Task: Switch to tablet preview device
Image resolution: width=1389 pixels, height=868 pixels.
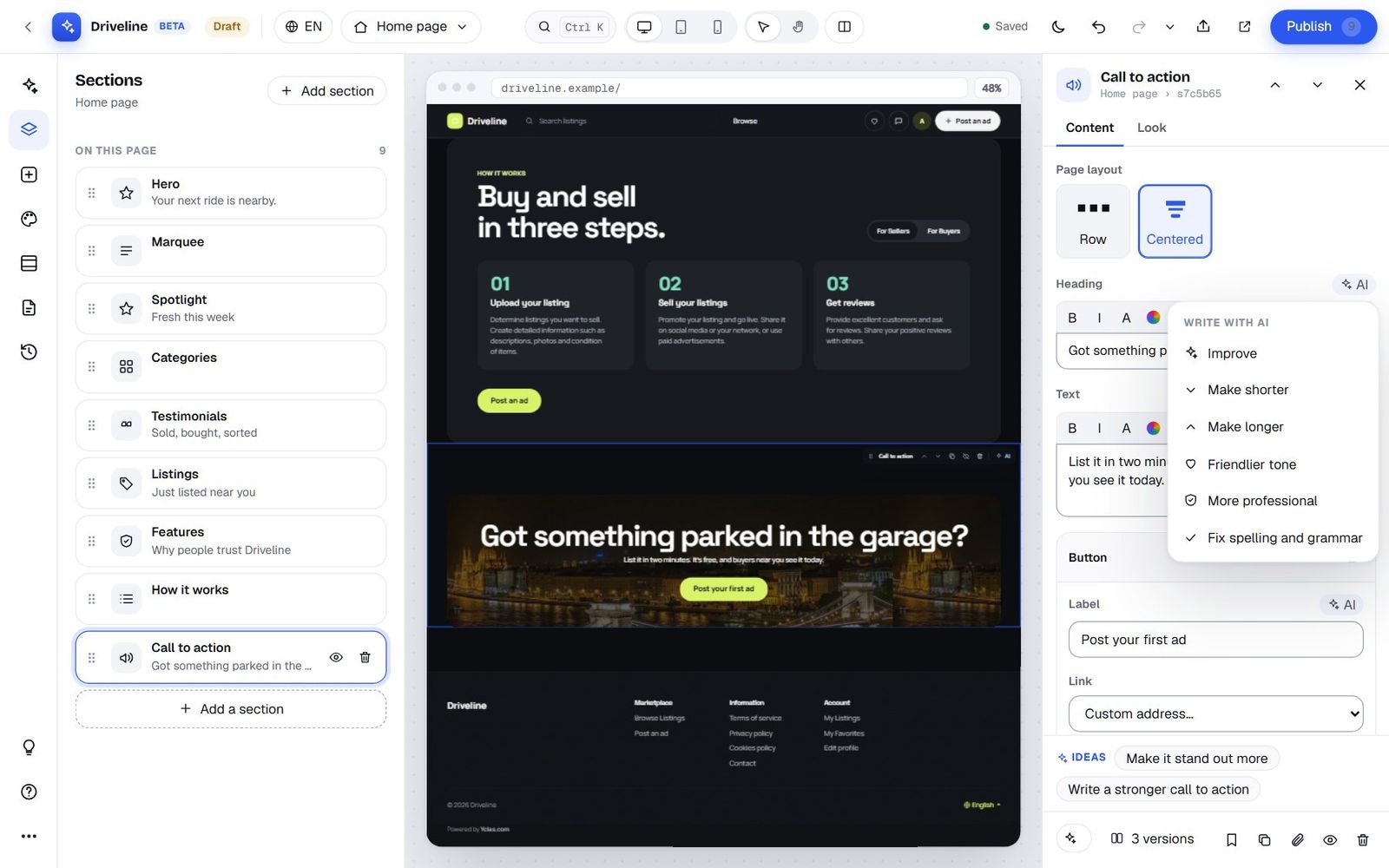Action: (681, 27)
